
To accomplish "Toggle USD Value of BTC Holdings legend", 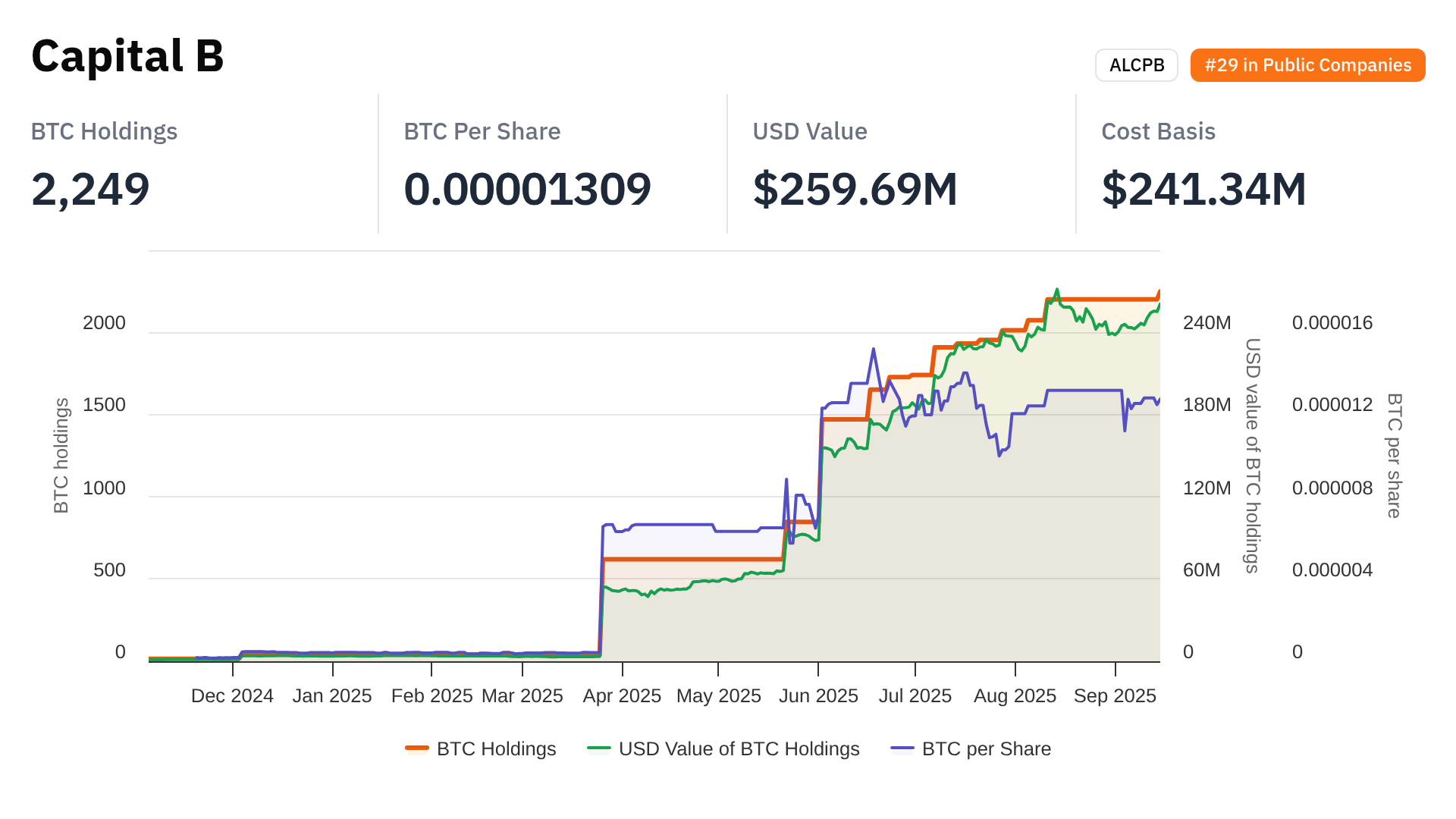I will pyautogui.click(x=739, y=748).
